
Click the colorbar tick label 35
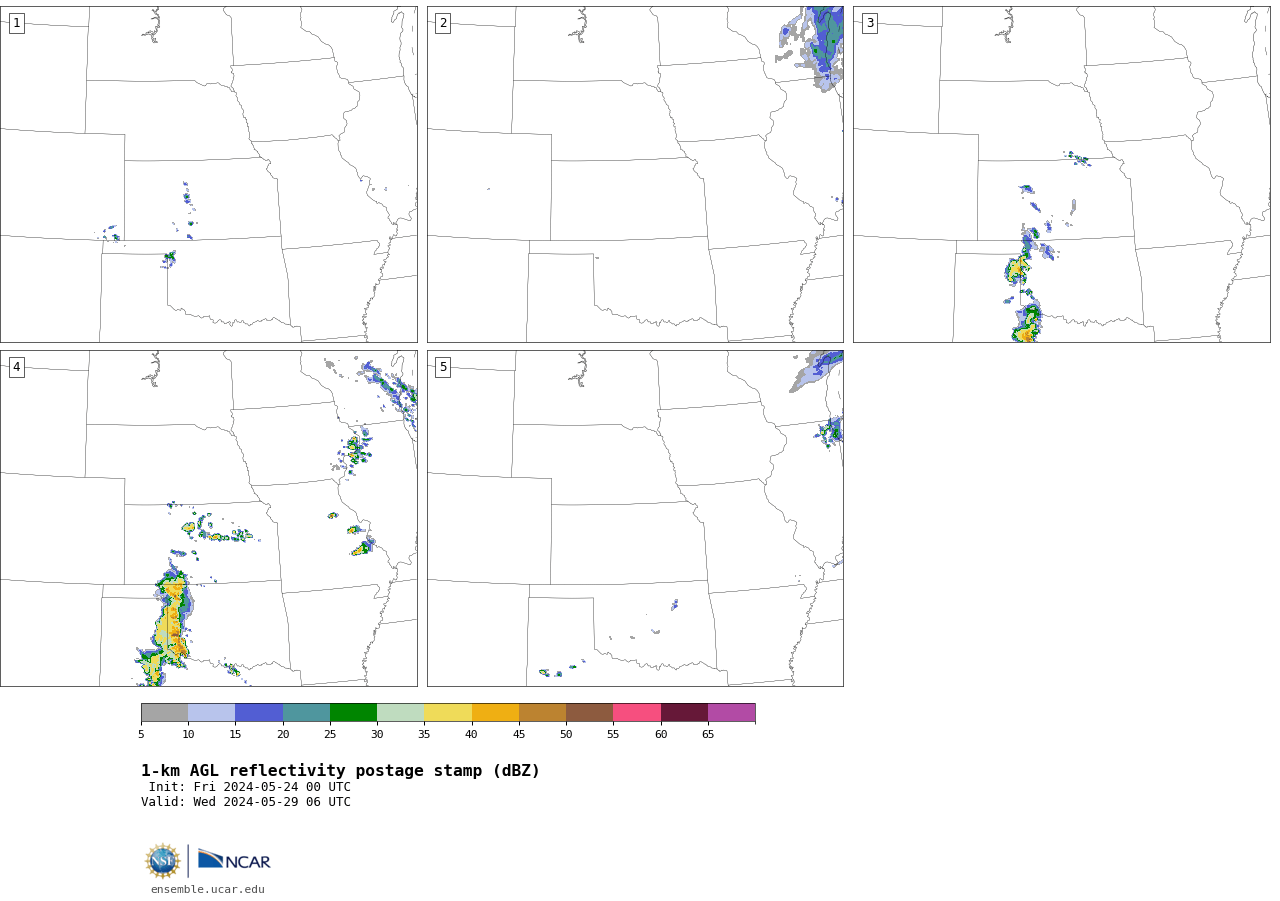pos(424,735)
